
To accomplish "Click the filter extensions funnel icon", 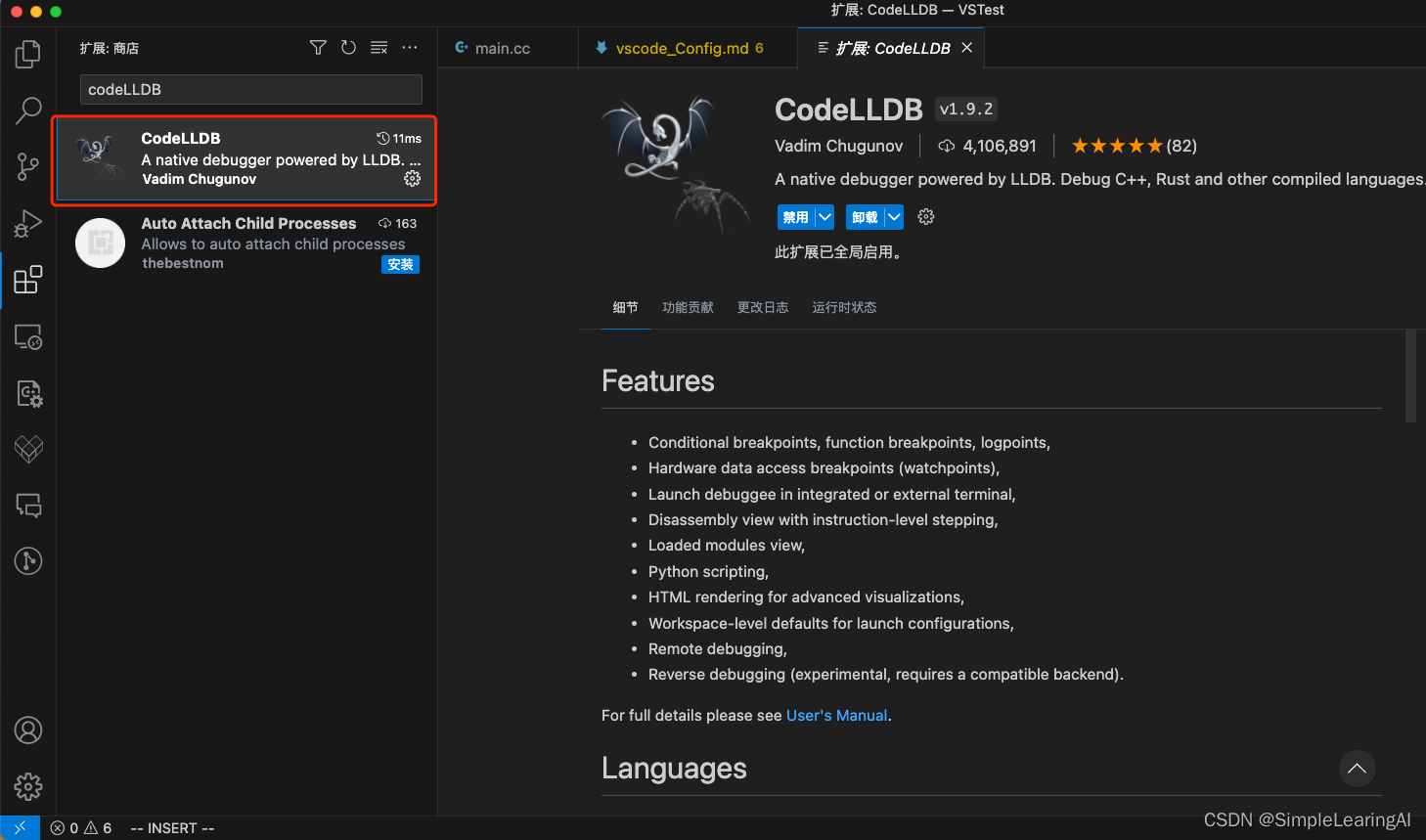I will [318, 48].
